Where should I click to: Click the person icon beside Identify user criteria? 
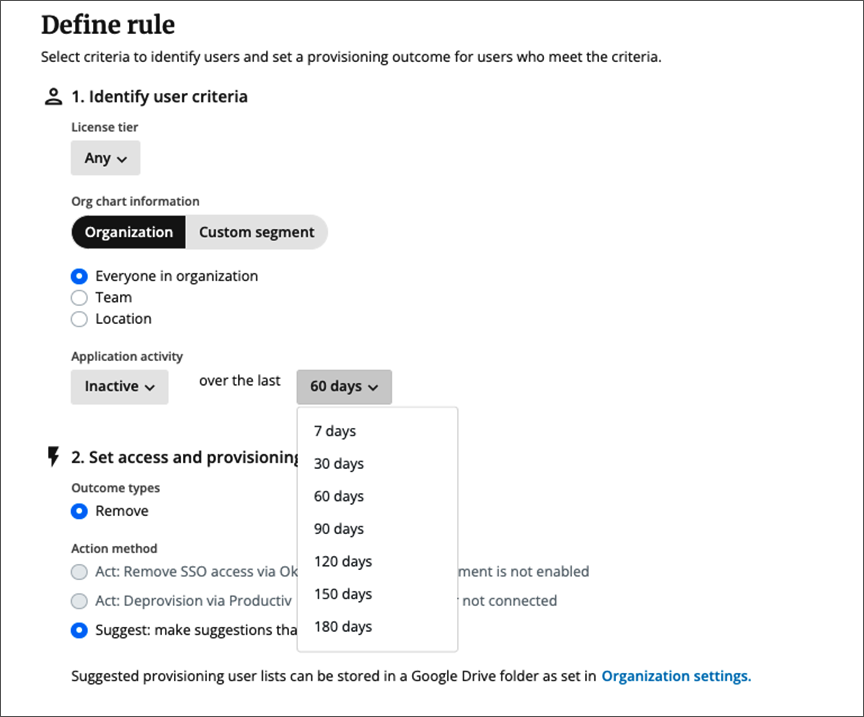(53, 97)
